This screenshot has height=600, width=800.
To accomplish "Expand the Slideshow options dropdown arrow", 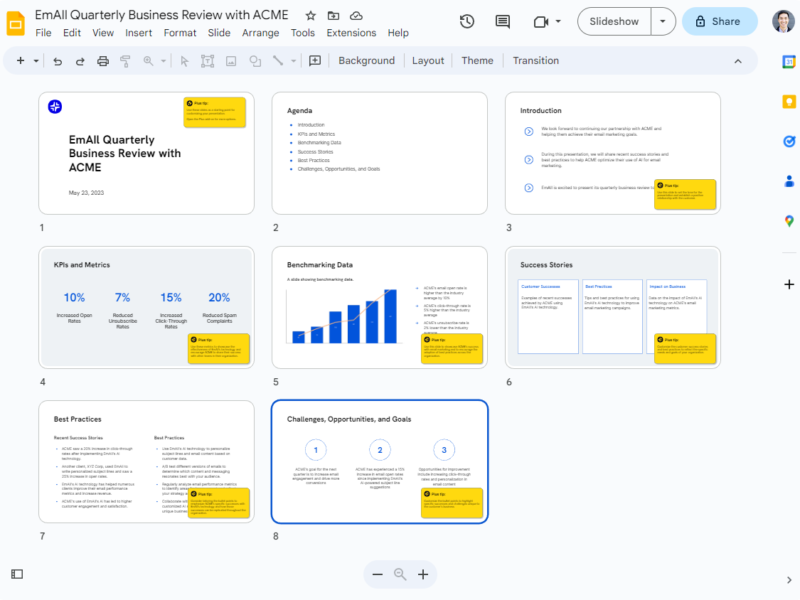I will coord(663,21).
